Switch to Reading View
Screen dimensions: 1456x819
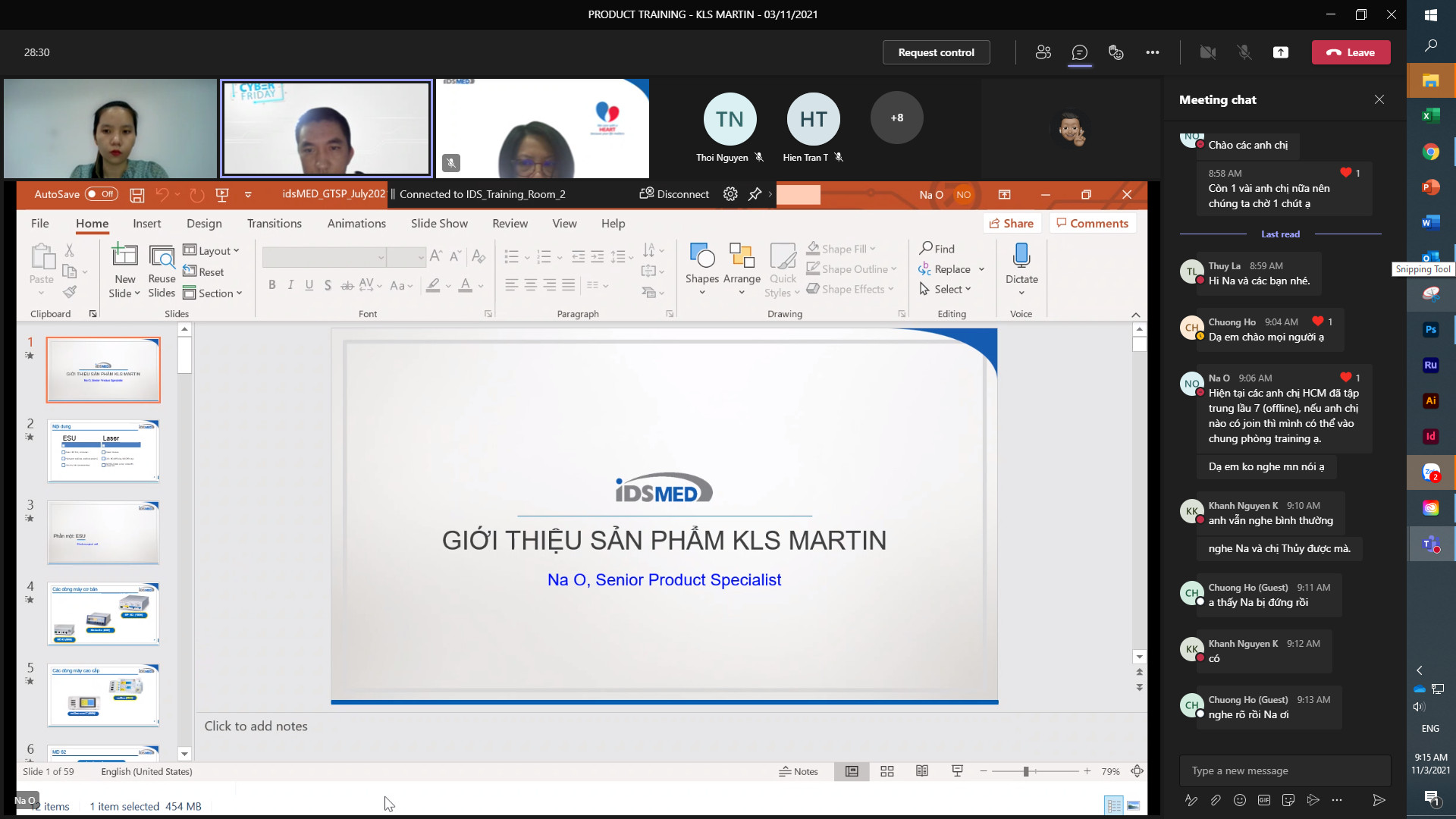click(922, 771)
